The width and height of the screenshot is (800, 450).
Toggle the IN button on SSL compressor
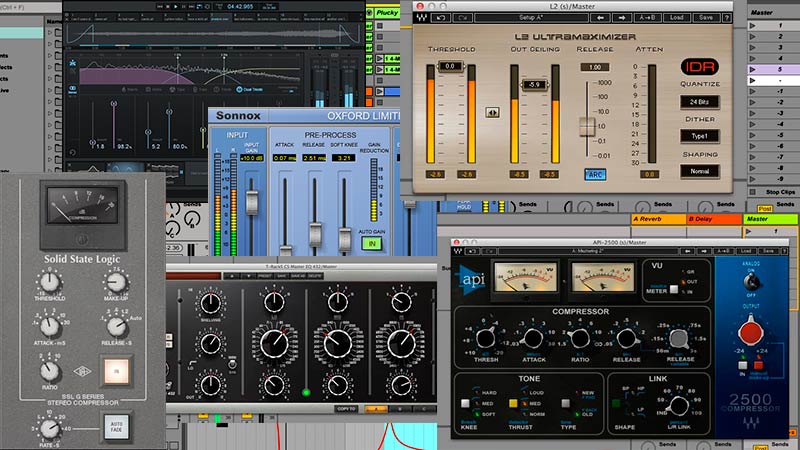[116, 371]
